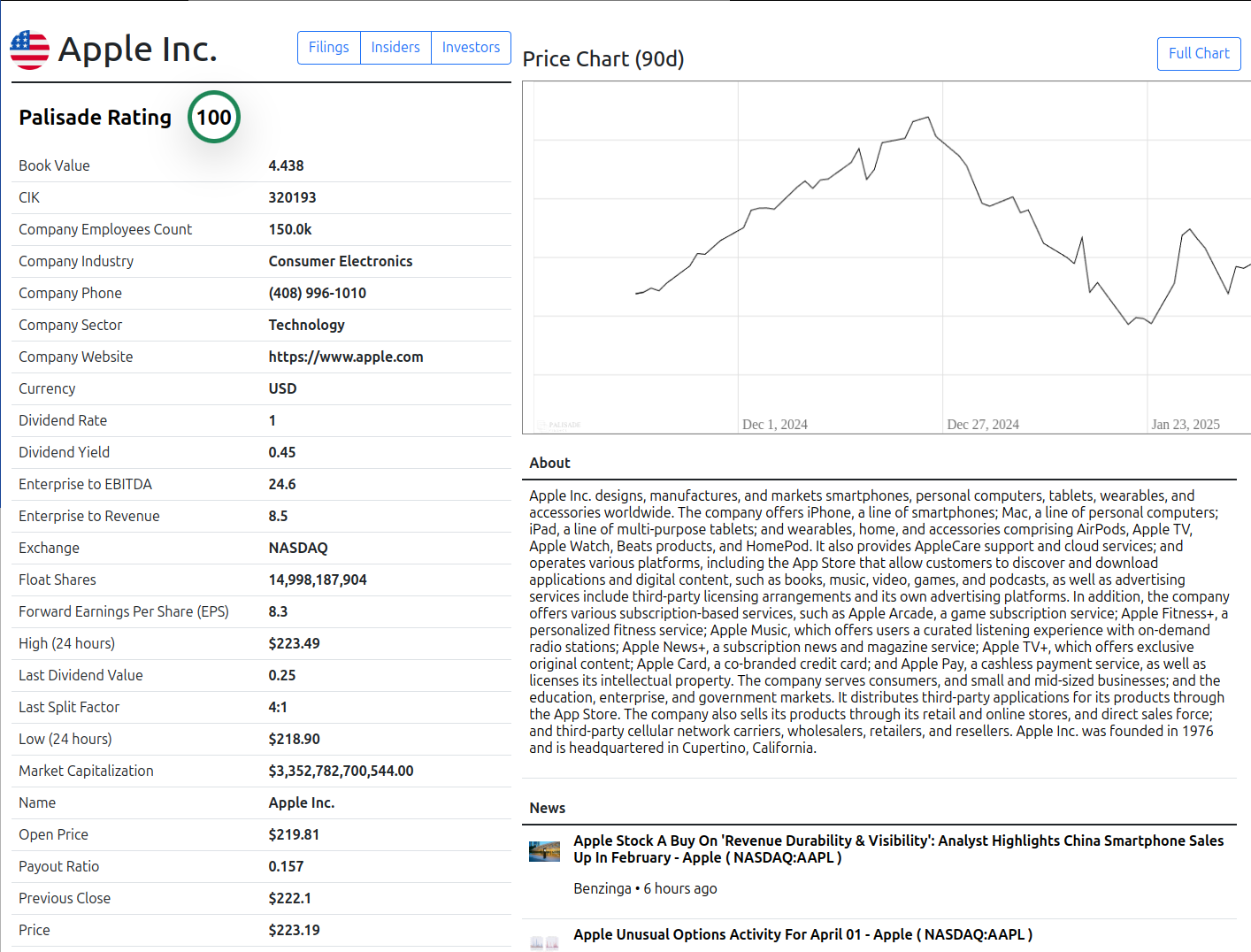Click the US flag icon beside Apple Inc.
Screen dimensions: 1251x952
coord(29,50)
